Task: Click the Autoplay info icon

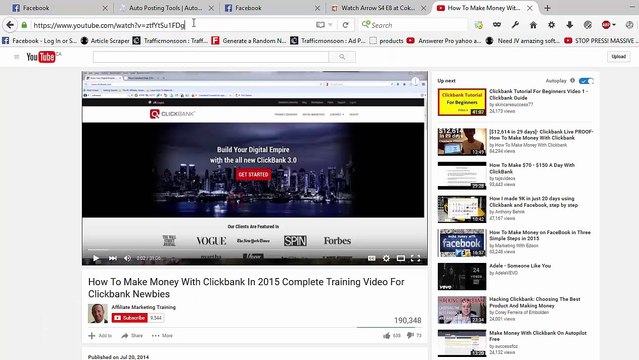Action: click(x=572, y=81)
